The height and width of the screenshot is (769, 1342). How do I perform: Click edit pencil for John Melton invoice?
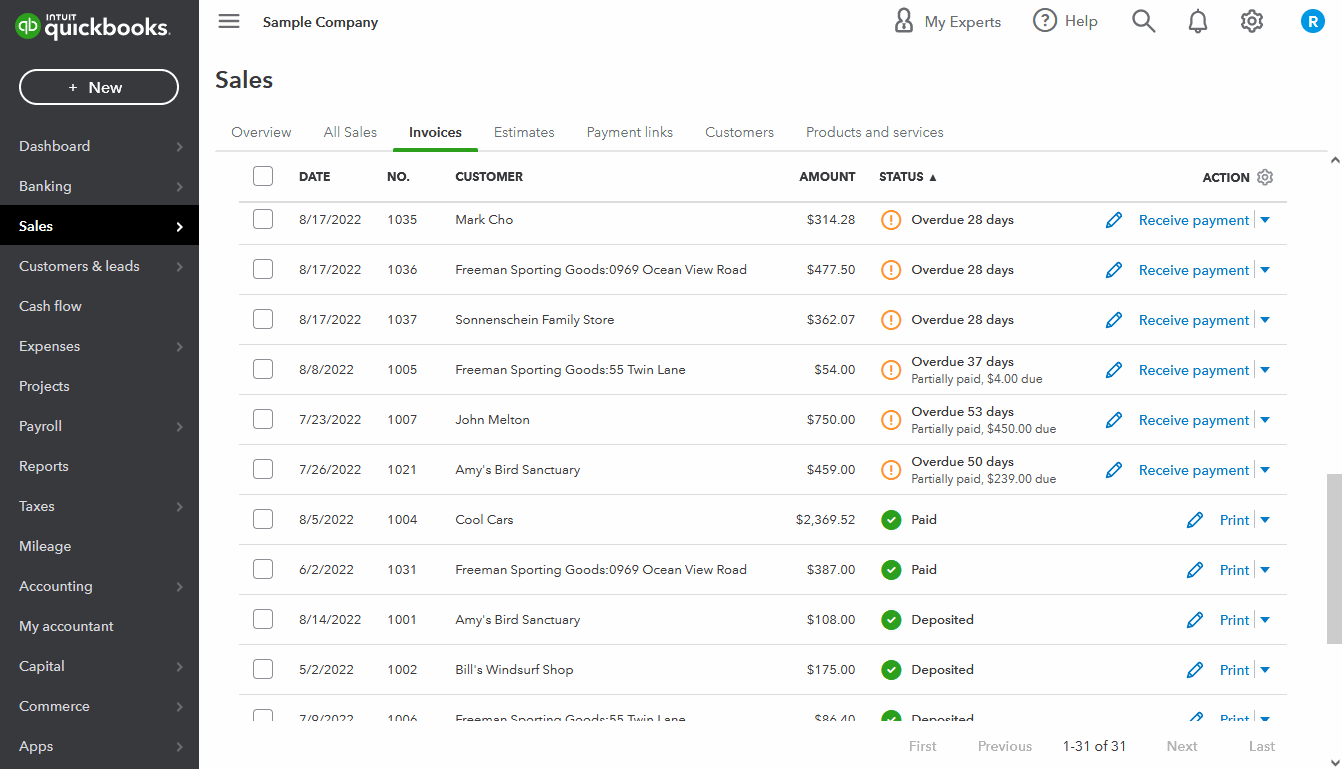(1114, 420)
